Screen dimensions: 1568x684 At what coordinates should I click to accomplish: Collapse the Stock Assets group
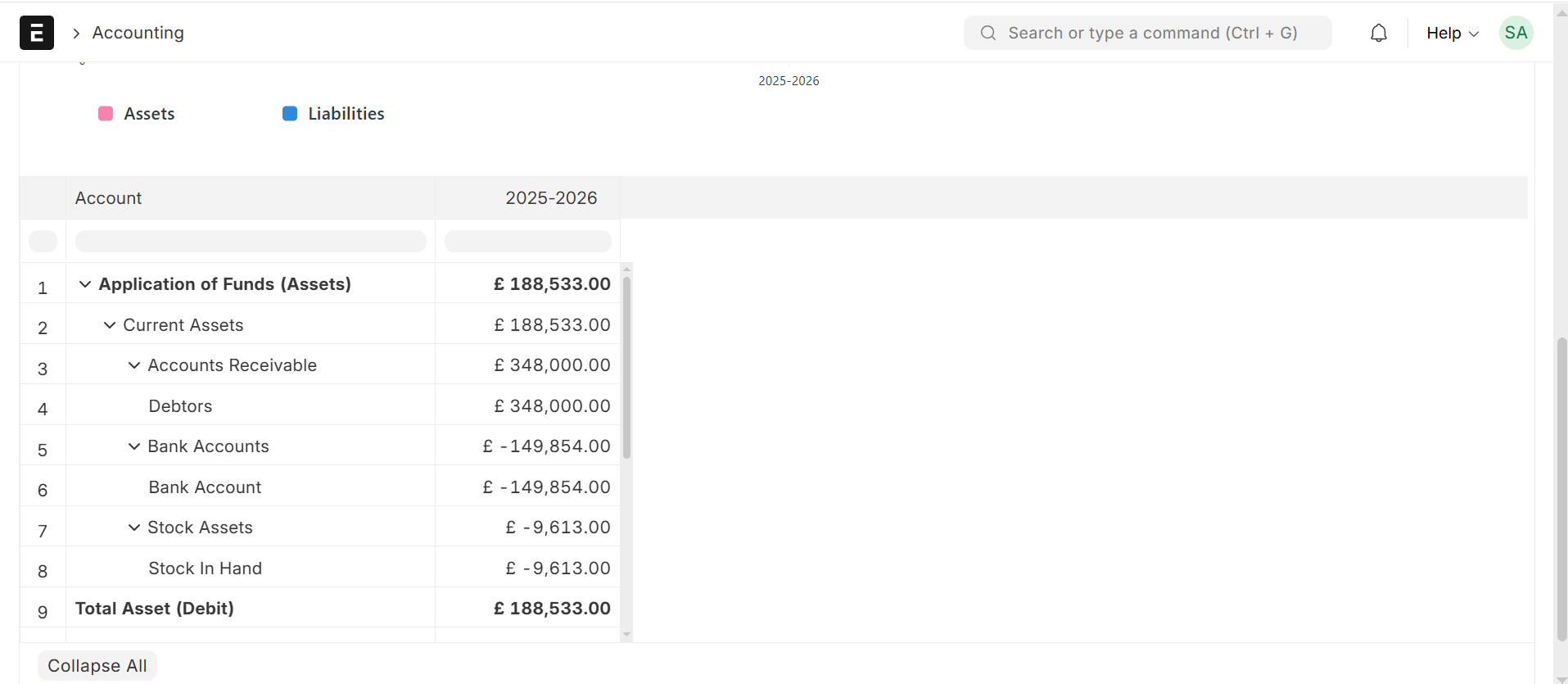coord(134,528)
